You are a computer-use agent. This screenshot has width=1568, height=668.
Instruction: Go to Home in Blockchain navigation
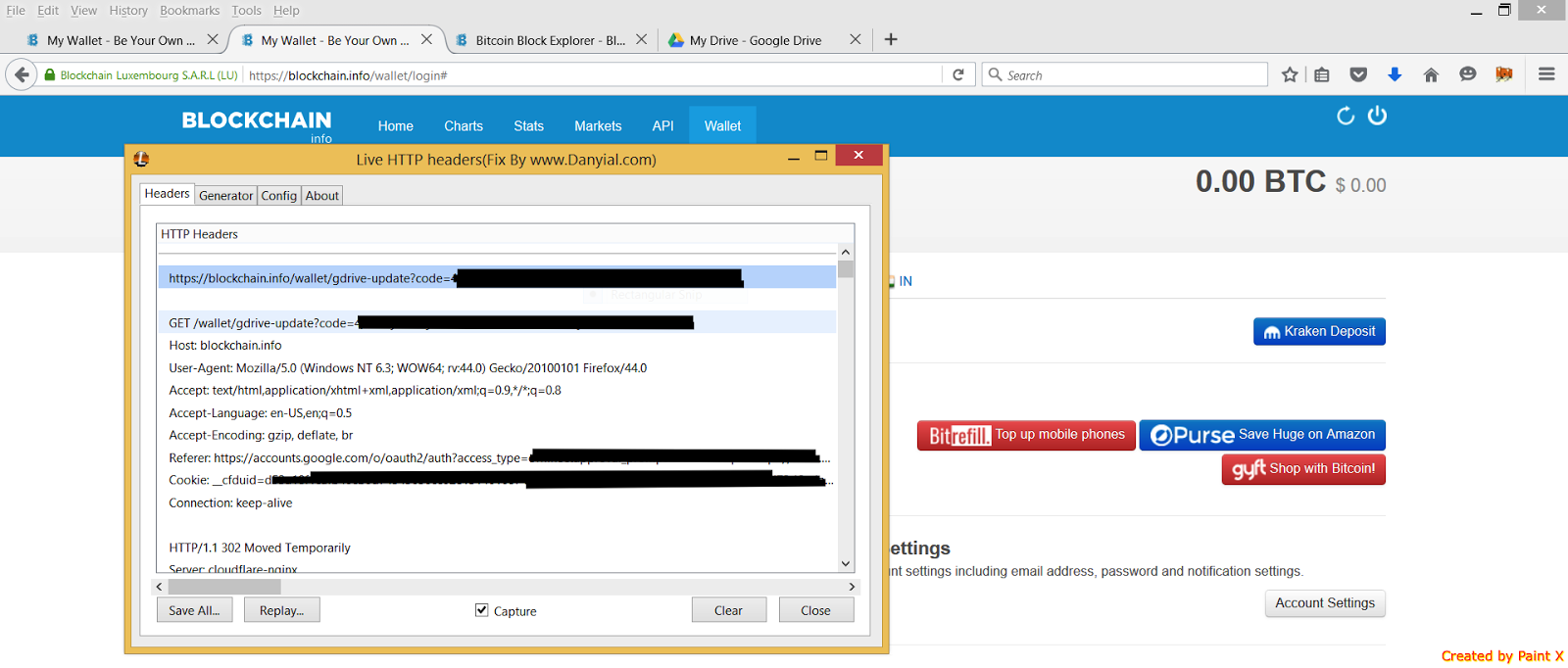pyautogui.click(x=395, y=126)
